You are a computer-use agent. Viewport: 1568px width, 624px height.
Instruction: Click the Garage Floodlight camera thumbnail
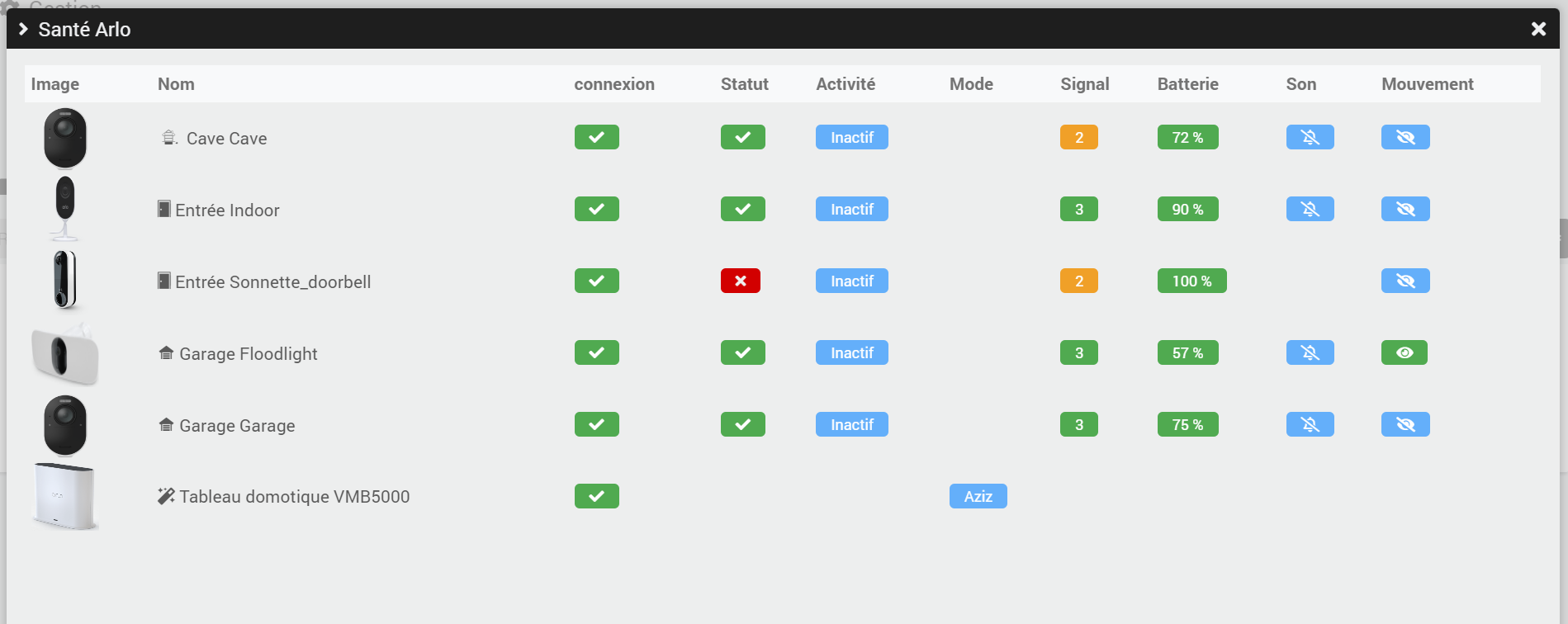click(65, 355)
